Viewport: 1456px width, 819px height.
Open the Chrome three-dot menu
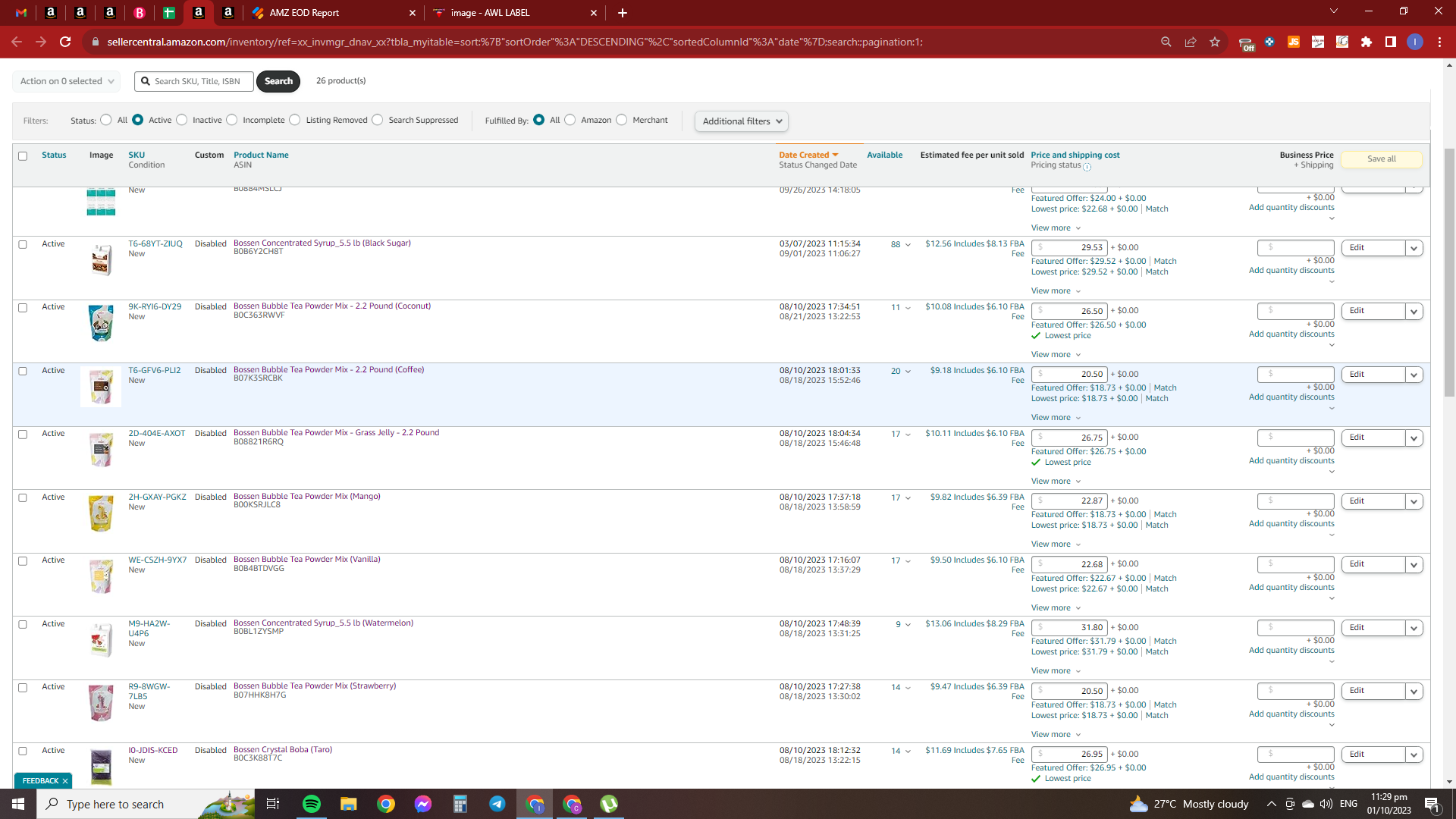point(1439,42)
